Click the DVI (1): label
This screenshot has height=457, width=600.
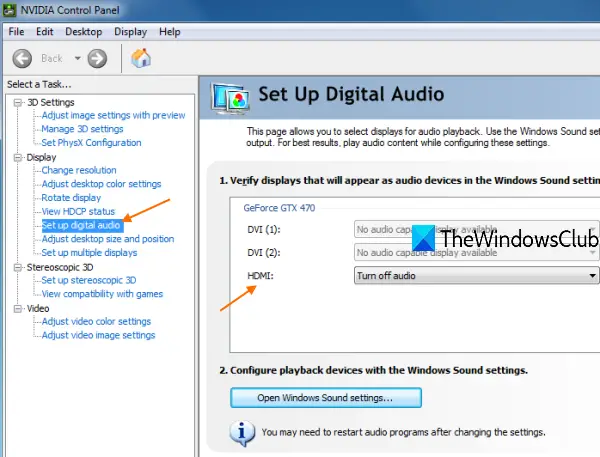[264, 230]
